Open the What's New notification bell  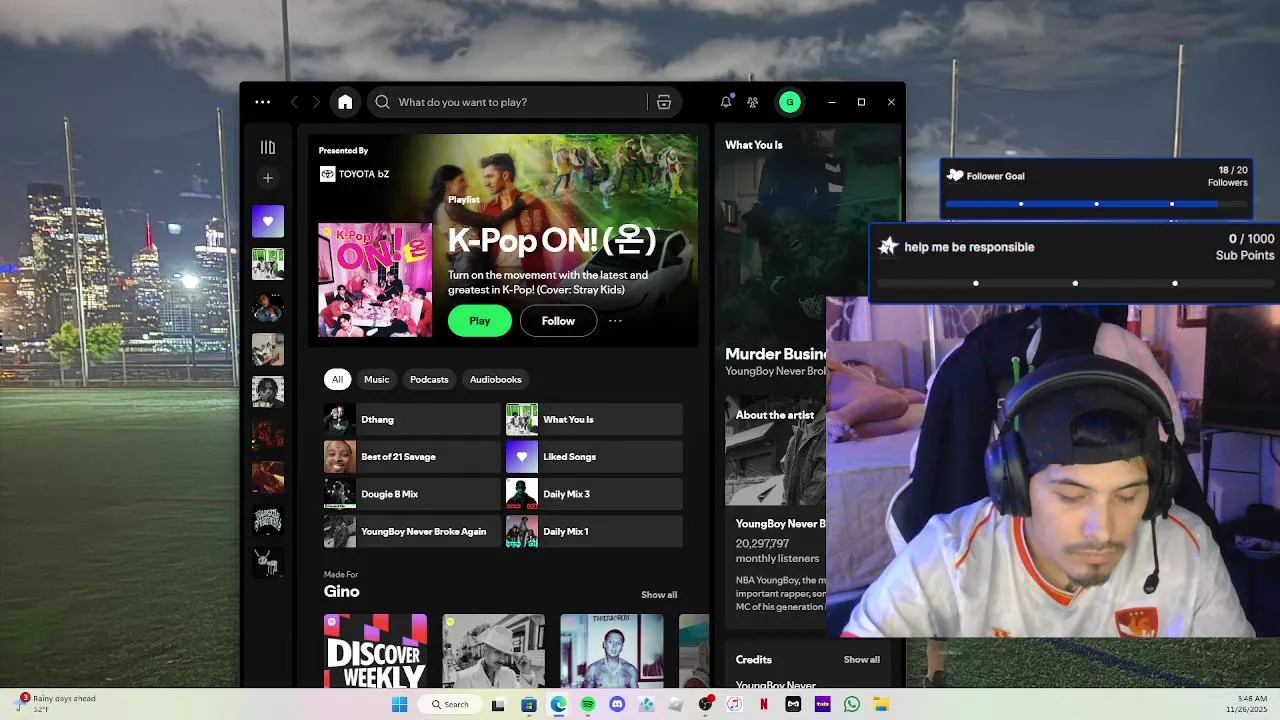[726, 102]
